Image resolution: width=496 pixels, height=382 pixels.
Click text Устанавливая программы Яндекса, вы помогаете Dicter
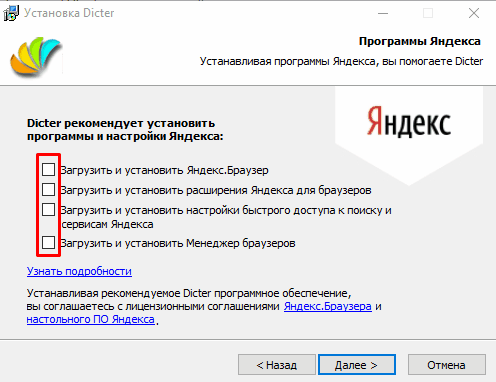[341, 61]
